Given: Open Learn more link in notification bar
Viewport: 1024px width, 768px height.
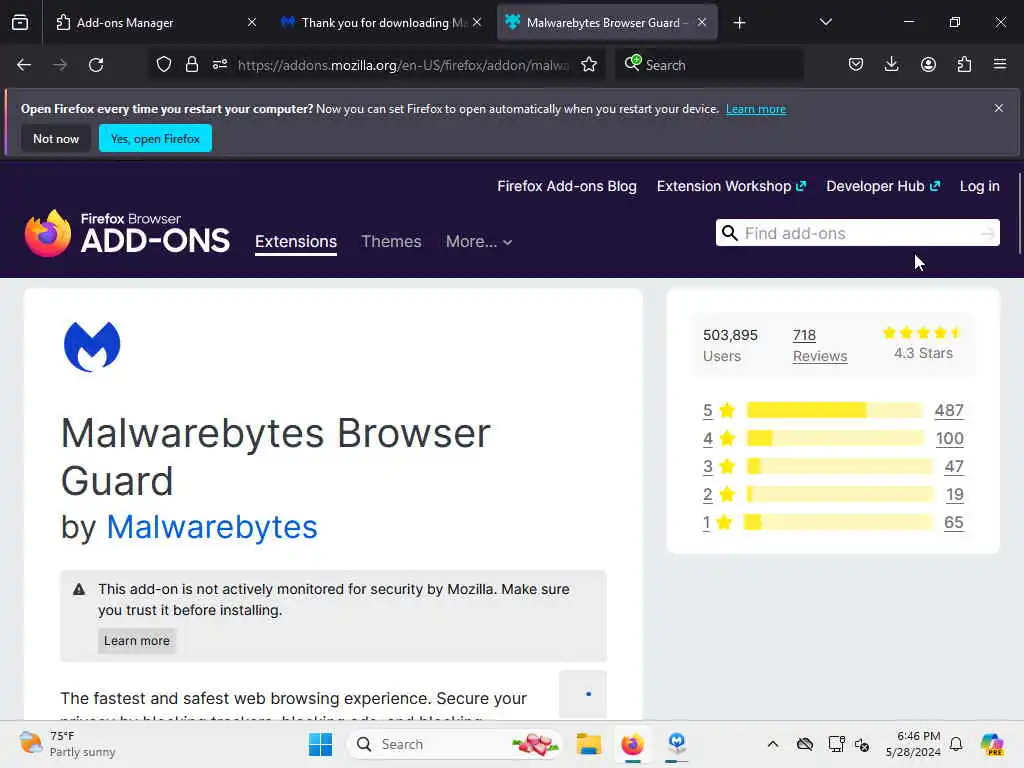Looking at the screenshot, I should [x=756, y=109].
